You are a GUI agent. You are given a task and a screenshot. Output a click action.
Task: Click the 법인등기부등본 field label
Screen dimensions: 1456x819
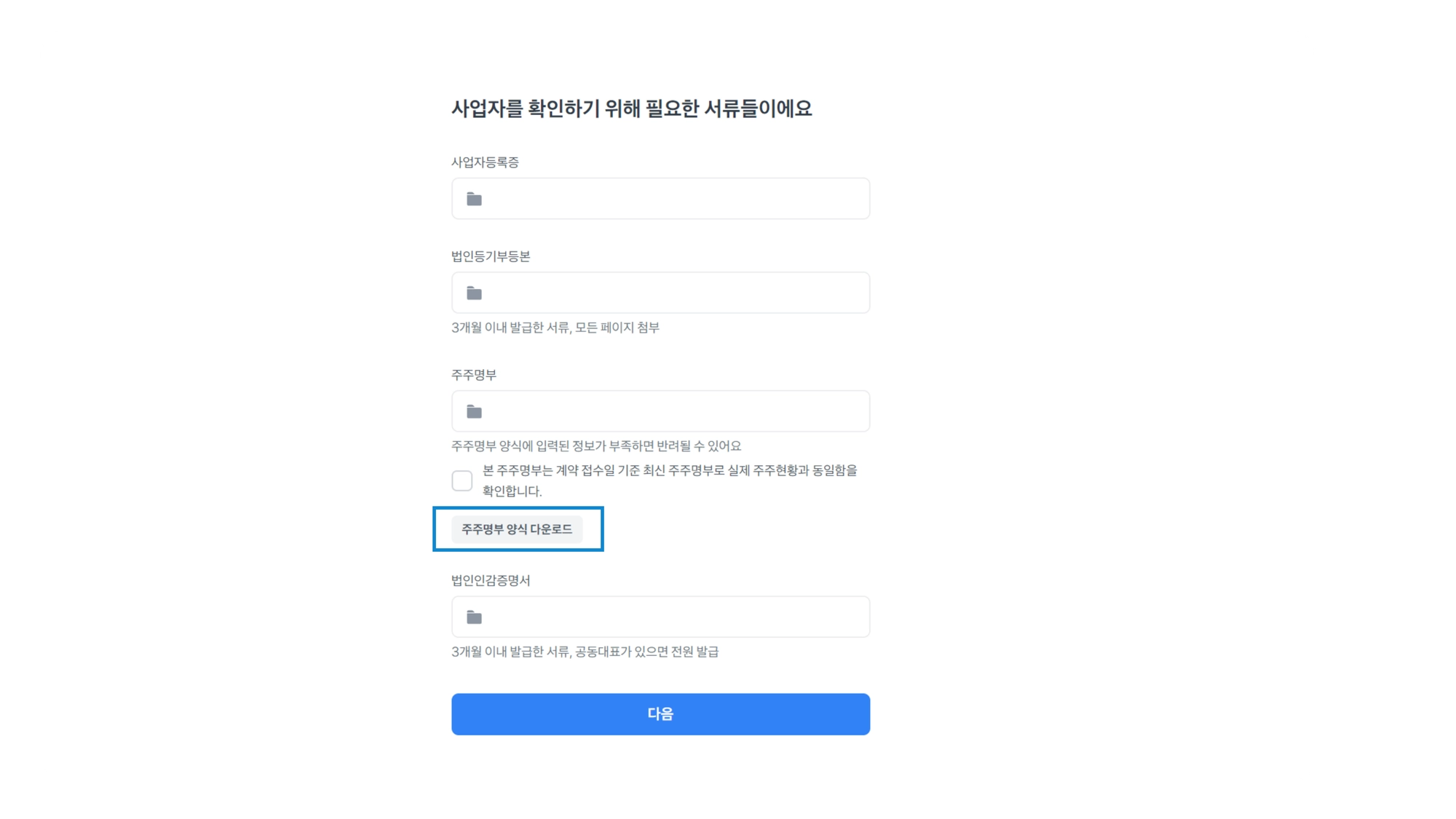click(x=491, y=256)
